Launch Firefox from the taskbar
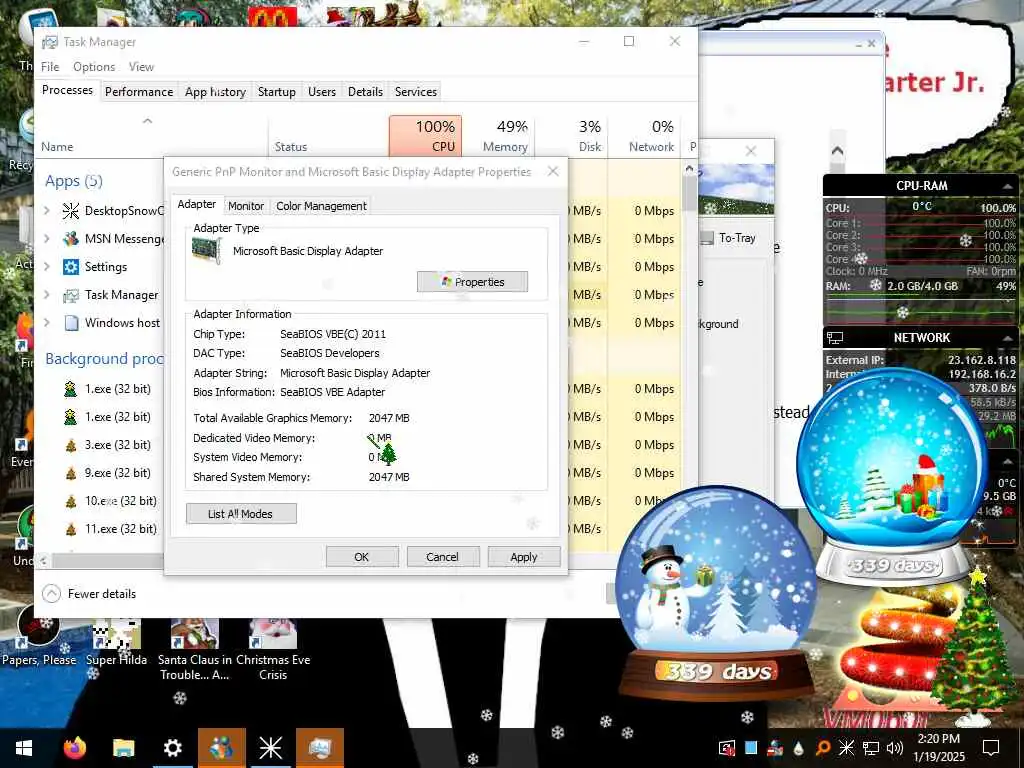The image size is (1024, 768). 75,748
